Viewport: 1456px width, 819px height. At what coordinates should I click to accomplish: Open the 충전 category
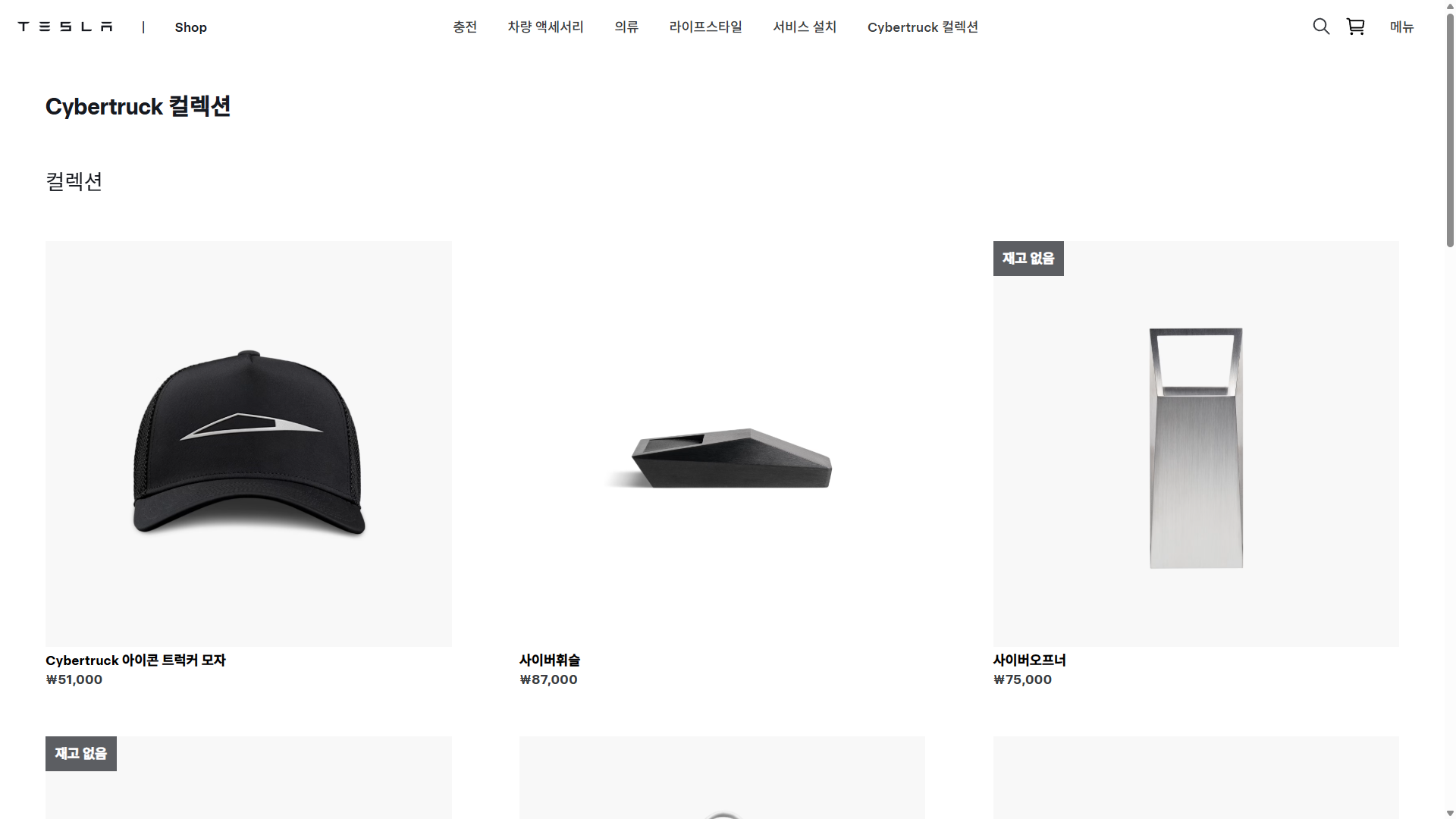[x=465, y=27]
